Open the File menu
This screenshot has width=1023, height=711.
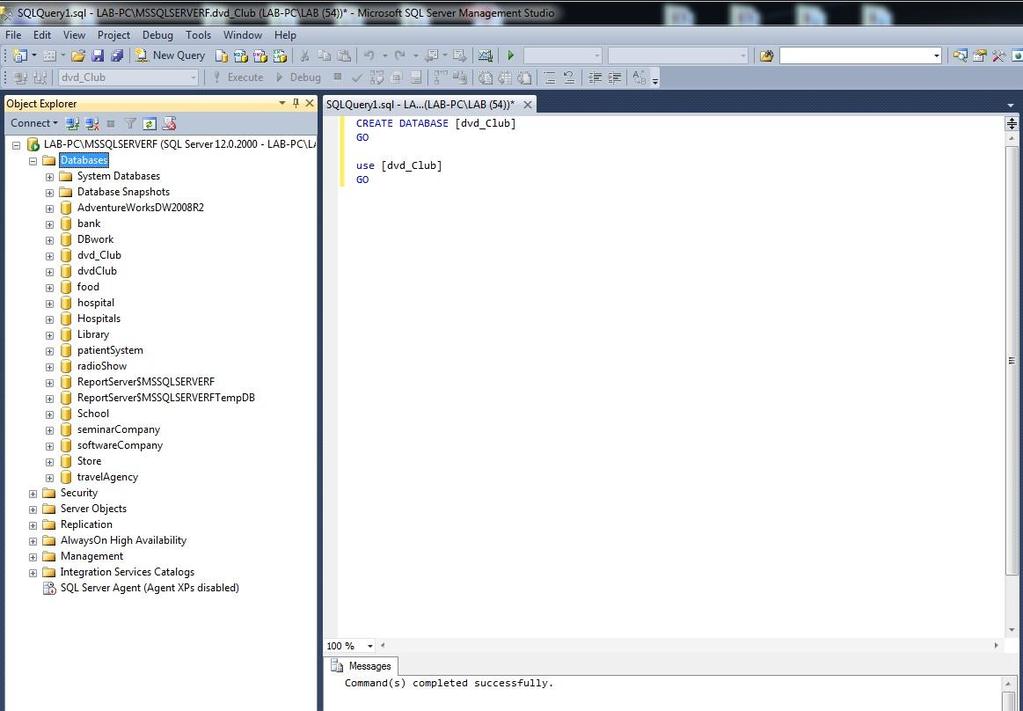coord(13,35)
